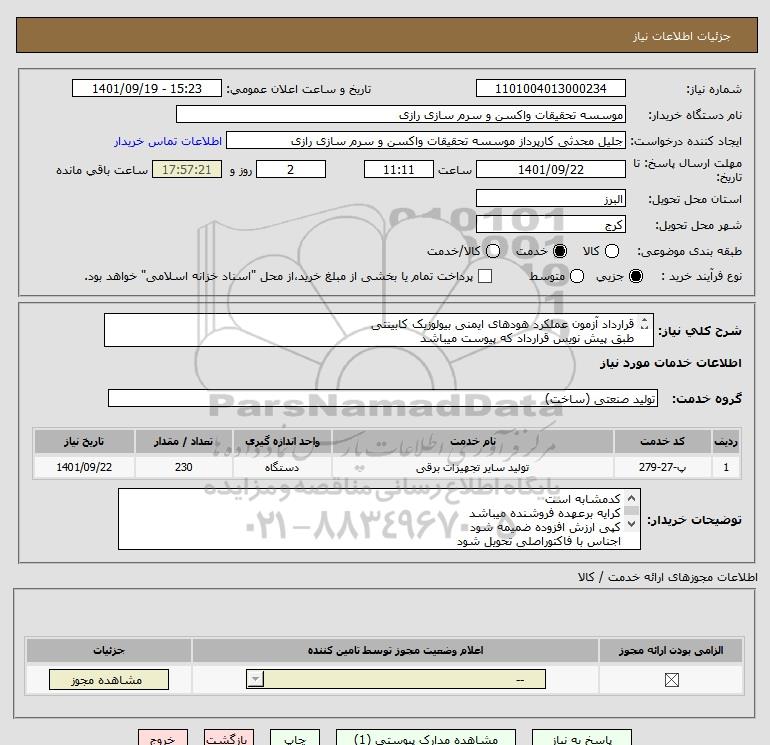Click the delivery province field البرز
This screenshot has width=770, height=745.
pos(550,198)
